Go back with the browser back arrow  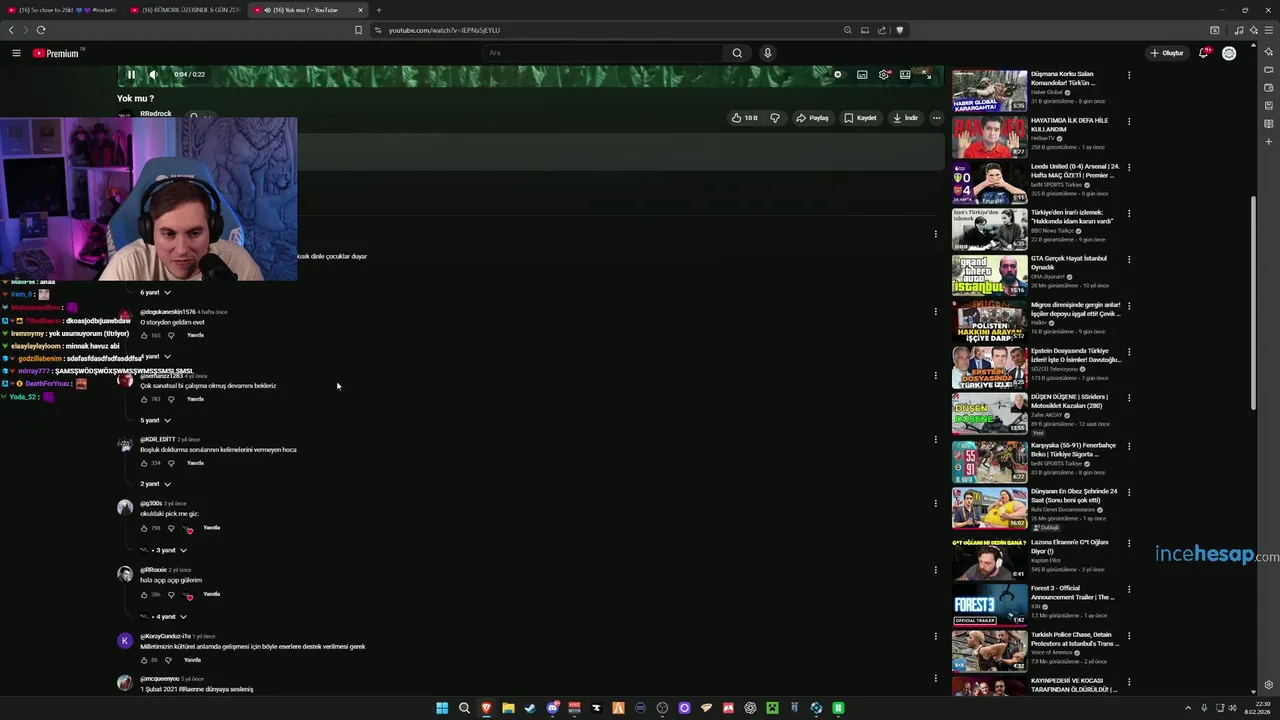coord(11,30)
